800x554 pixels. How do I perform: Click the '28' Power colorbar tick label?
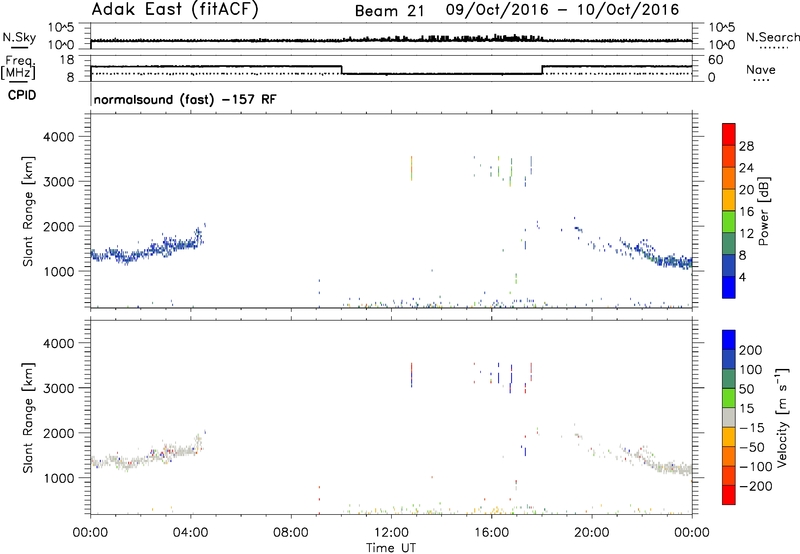[746, 146]
